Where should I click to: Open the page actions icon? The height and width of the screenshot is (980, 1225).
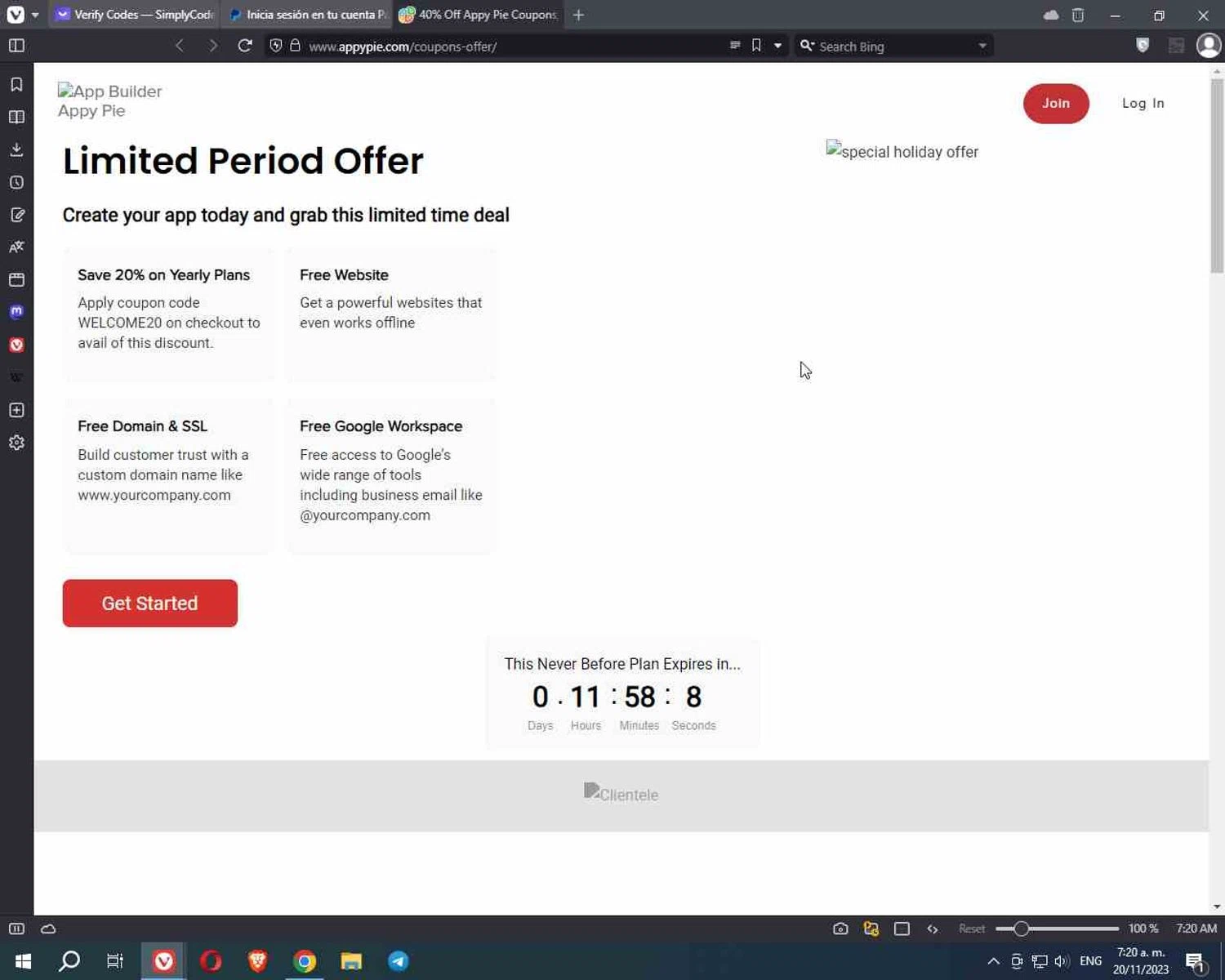click(x=933, y=929)
